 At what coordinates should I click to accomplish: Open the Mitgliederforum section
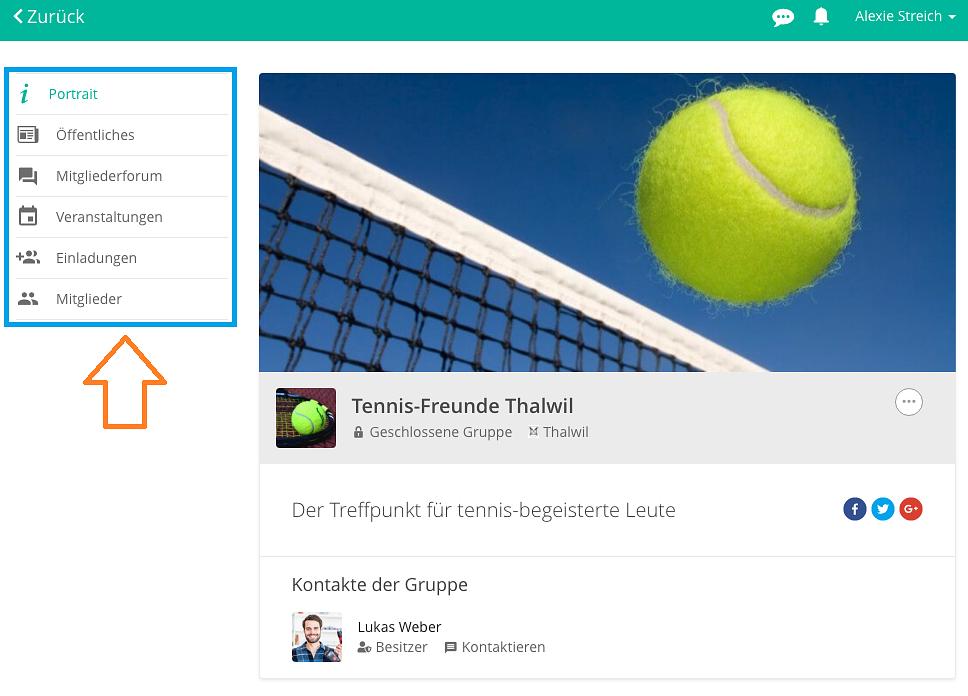[x=122, y=176]
